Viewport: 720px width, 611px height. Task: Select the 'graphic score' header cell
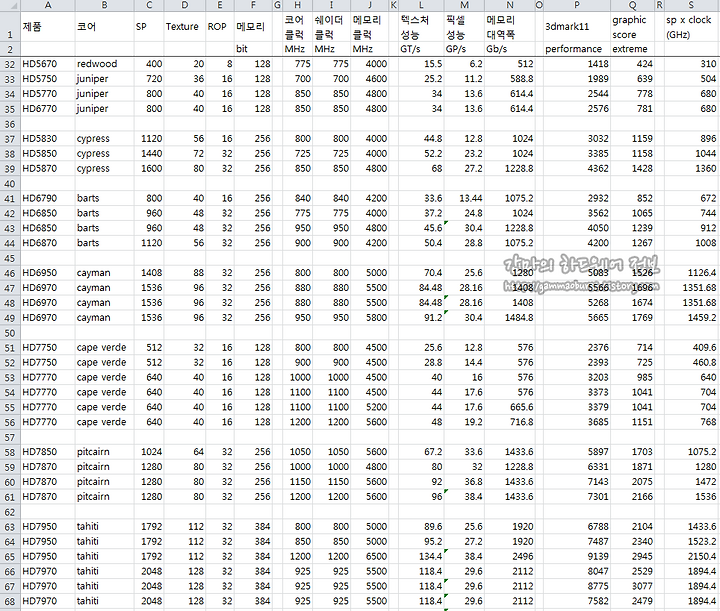tap(632, 27)
